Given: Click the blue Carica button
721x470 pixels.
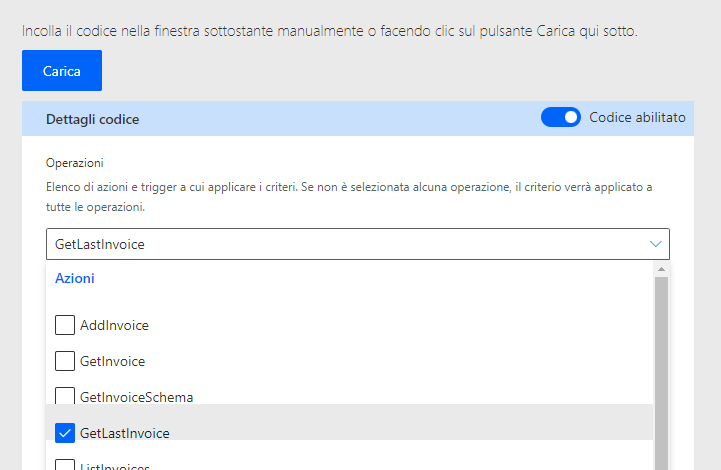Looking at the screenshot, I should point(62,71).
